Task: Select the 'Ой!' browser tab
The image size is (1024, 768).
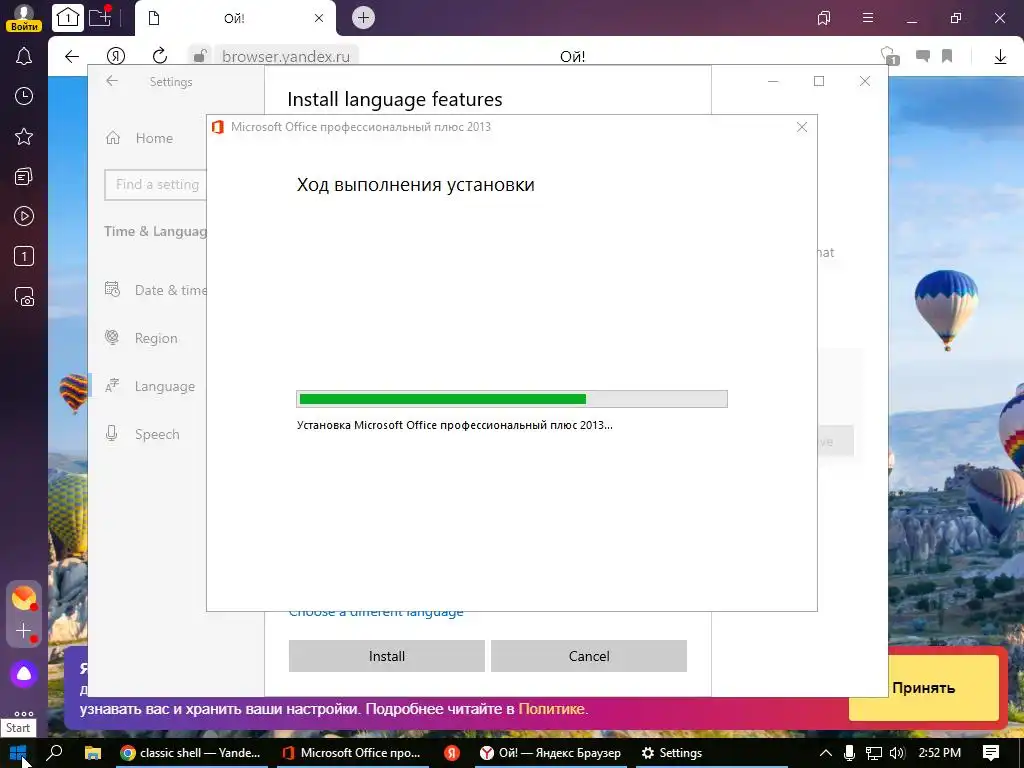Action: pos(235,18)
